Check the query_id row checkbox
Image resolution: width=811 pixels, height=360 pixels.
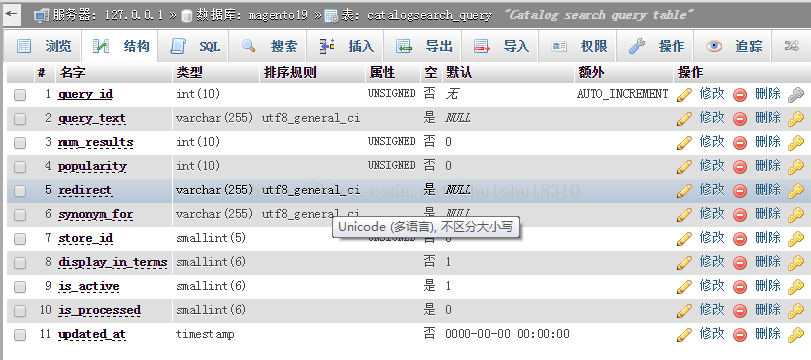[20, 95]
